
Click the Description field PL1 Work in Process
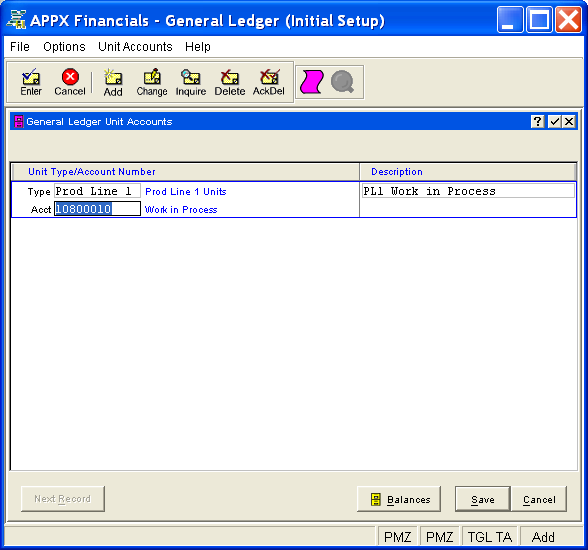(x=468, y=191)
